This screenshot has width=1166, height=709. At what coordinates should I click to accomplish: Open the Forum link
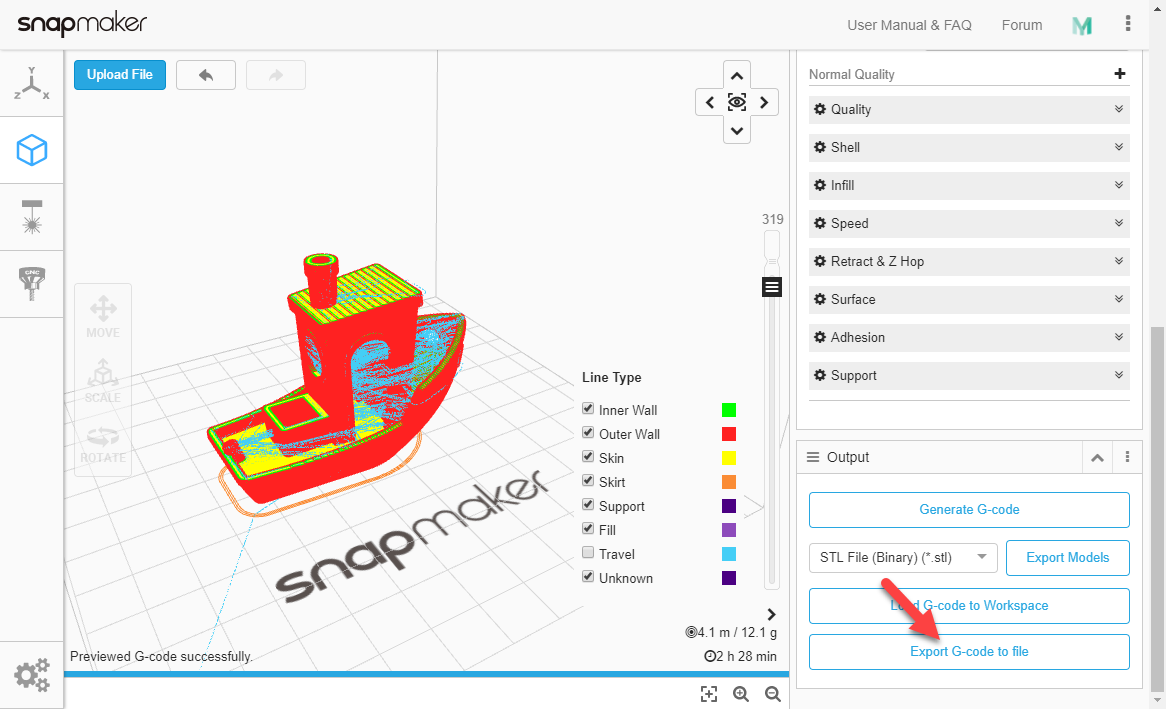pos(1022,25)
